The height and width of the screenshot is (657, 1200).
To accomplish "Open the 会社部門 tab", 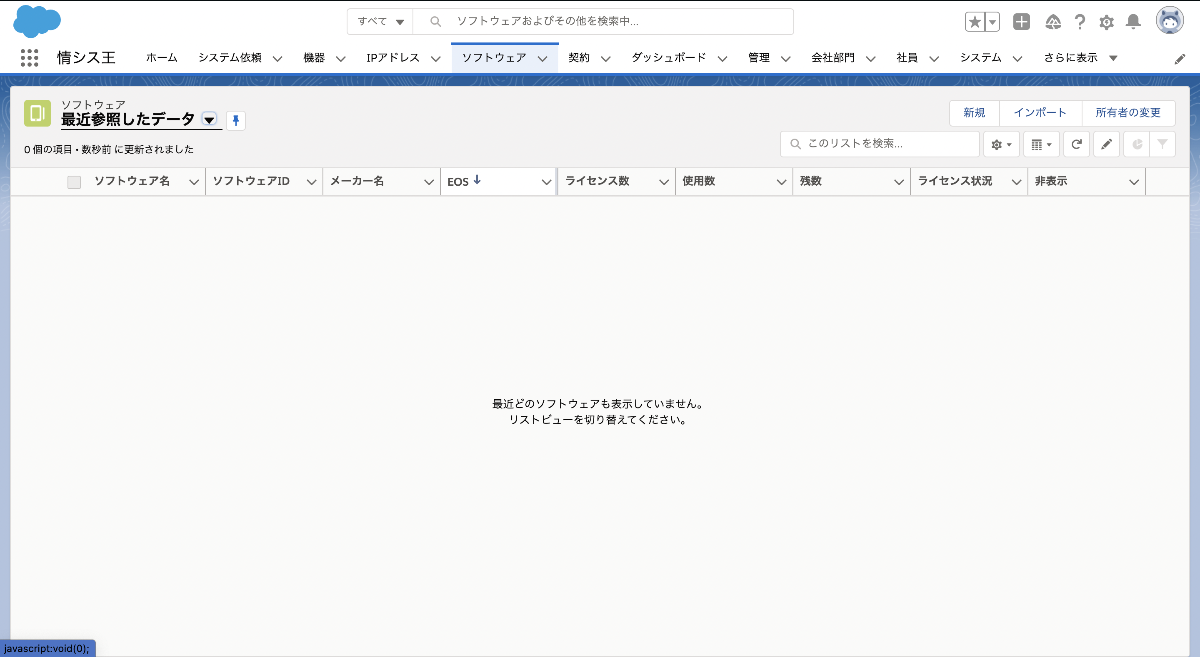I will (x=833, y=58).
